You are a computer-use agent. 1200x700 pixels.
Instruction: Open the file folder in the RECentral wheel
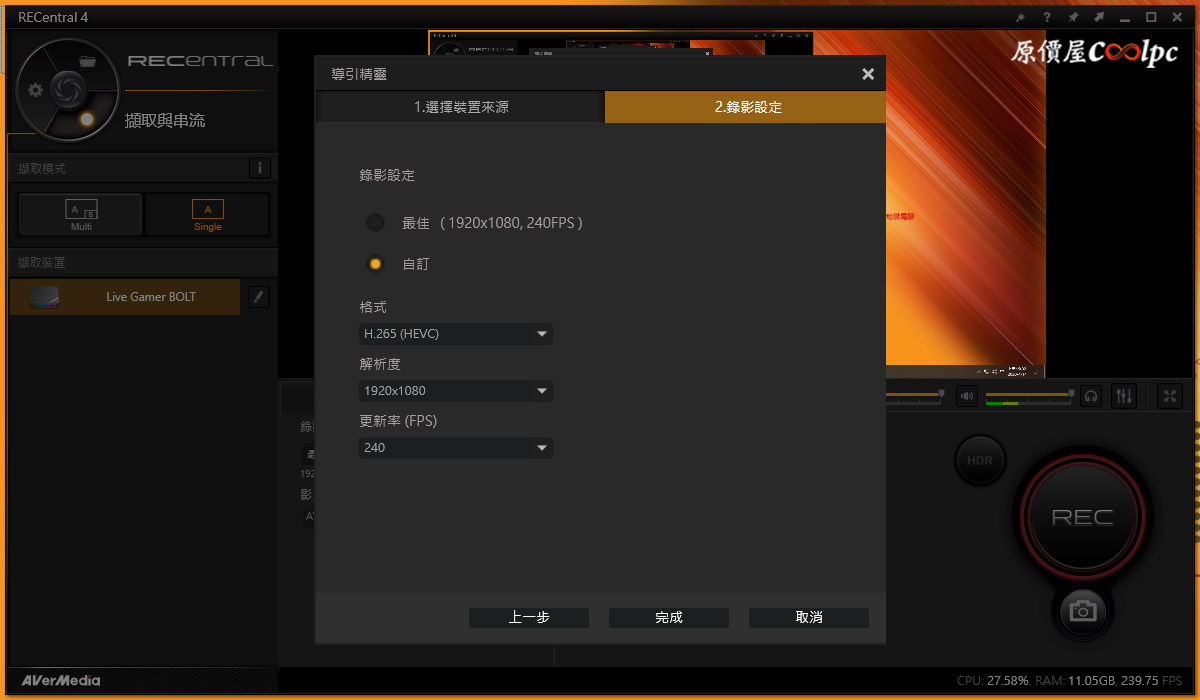(87, 61)
